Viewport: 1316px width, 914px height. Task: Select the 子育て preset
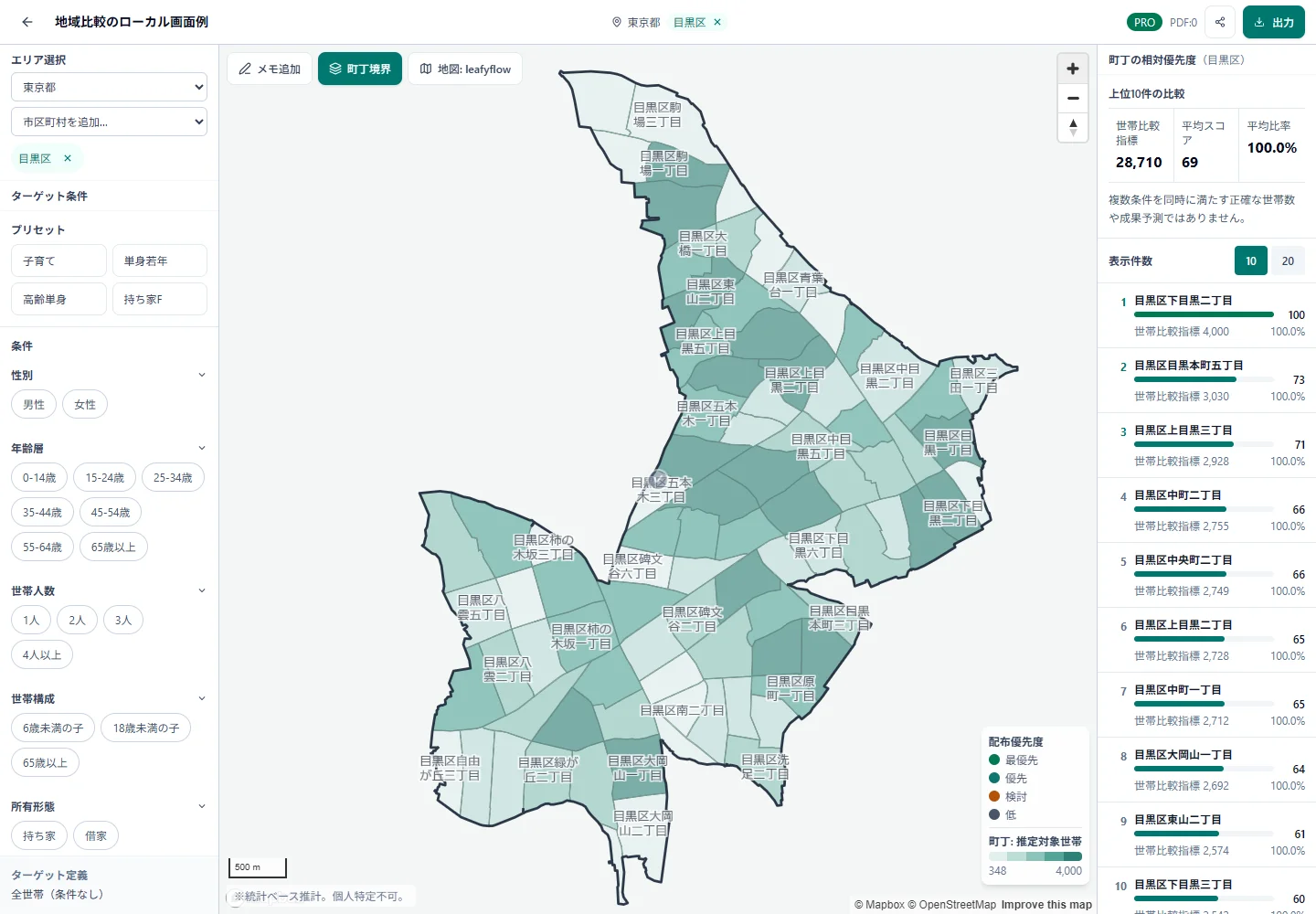click(x=59, y=260)
